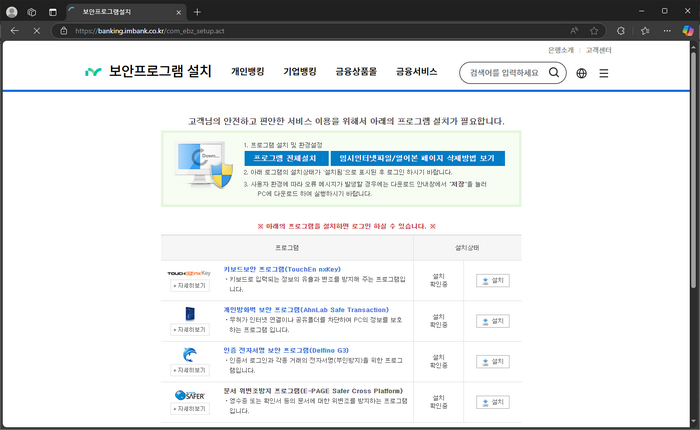Click the computer download shield illustration

[x=204, y=164]
